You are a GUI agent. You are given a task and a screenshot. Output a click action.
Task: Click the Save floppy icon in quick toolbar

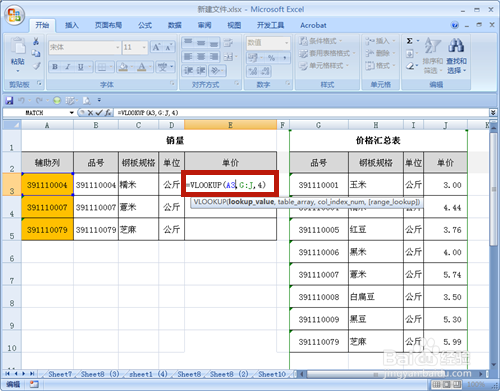click(9, 100)
